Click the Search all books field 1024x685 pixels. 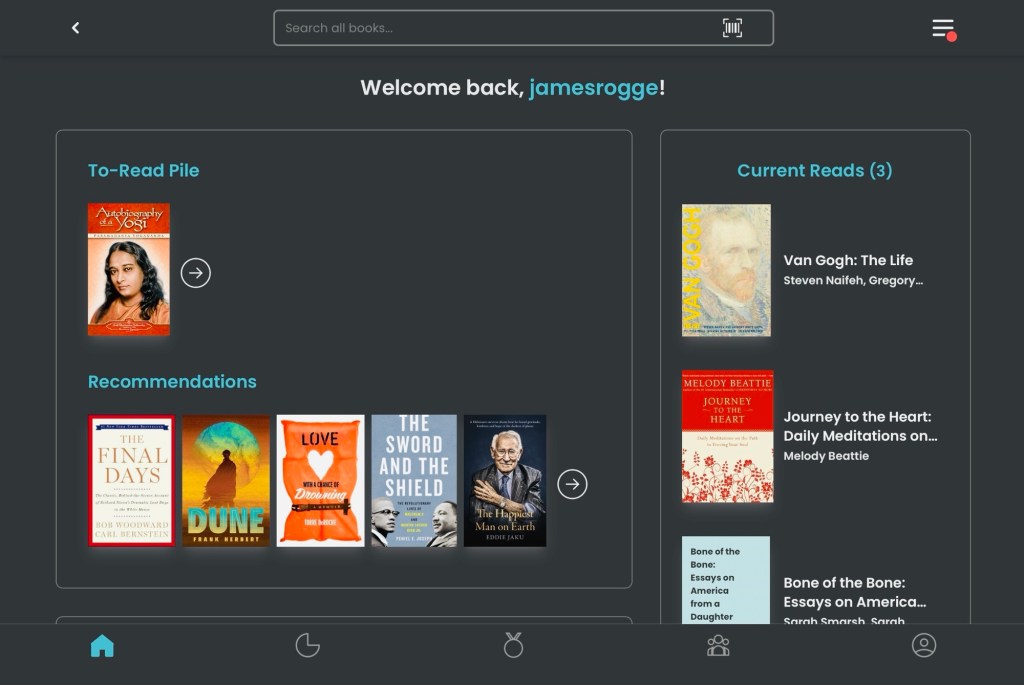(x=500, y=28)
